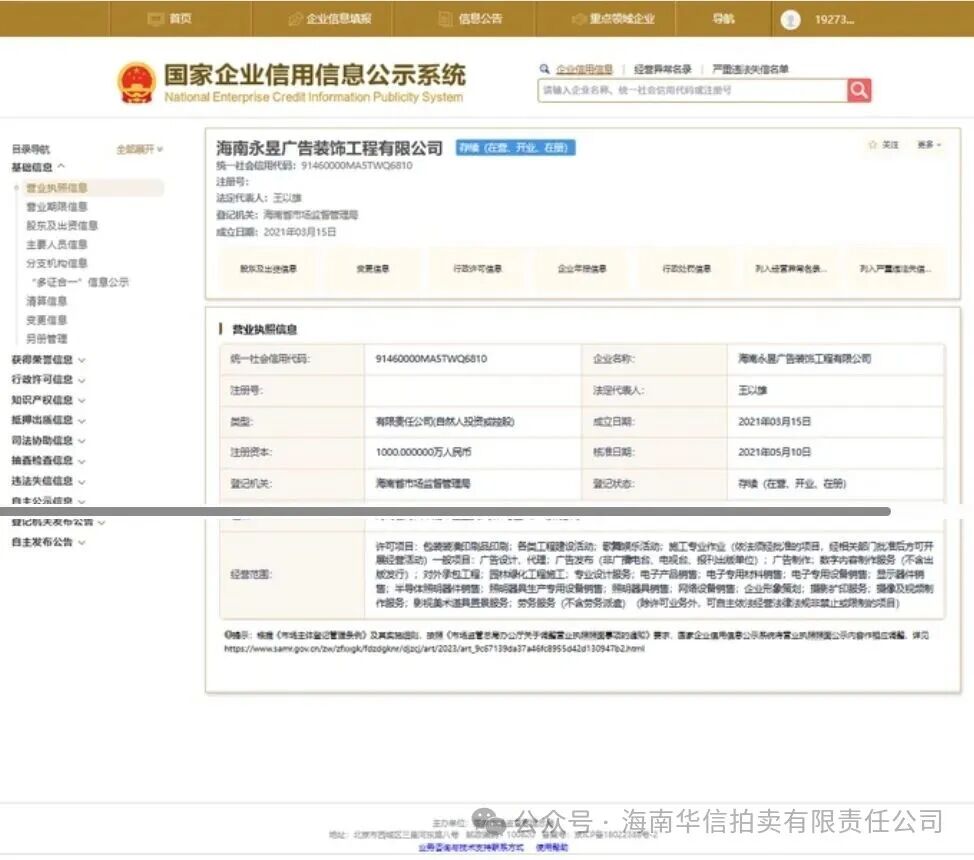The height and width of the screenshot is (860, 974).
Task: Select 股东及出资信息 in sidebar
Action: coord(61,226)
